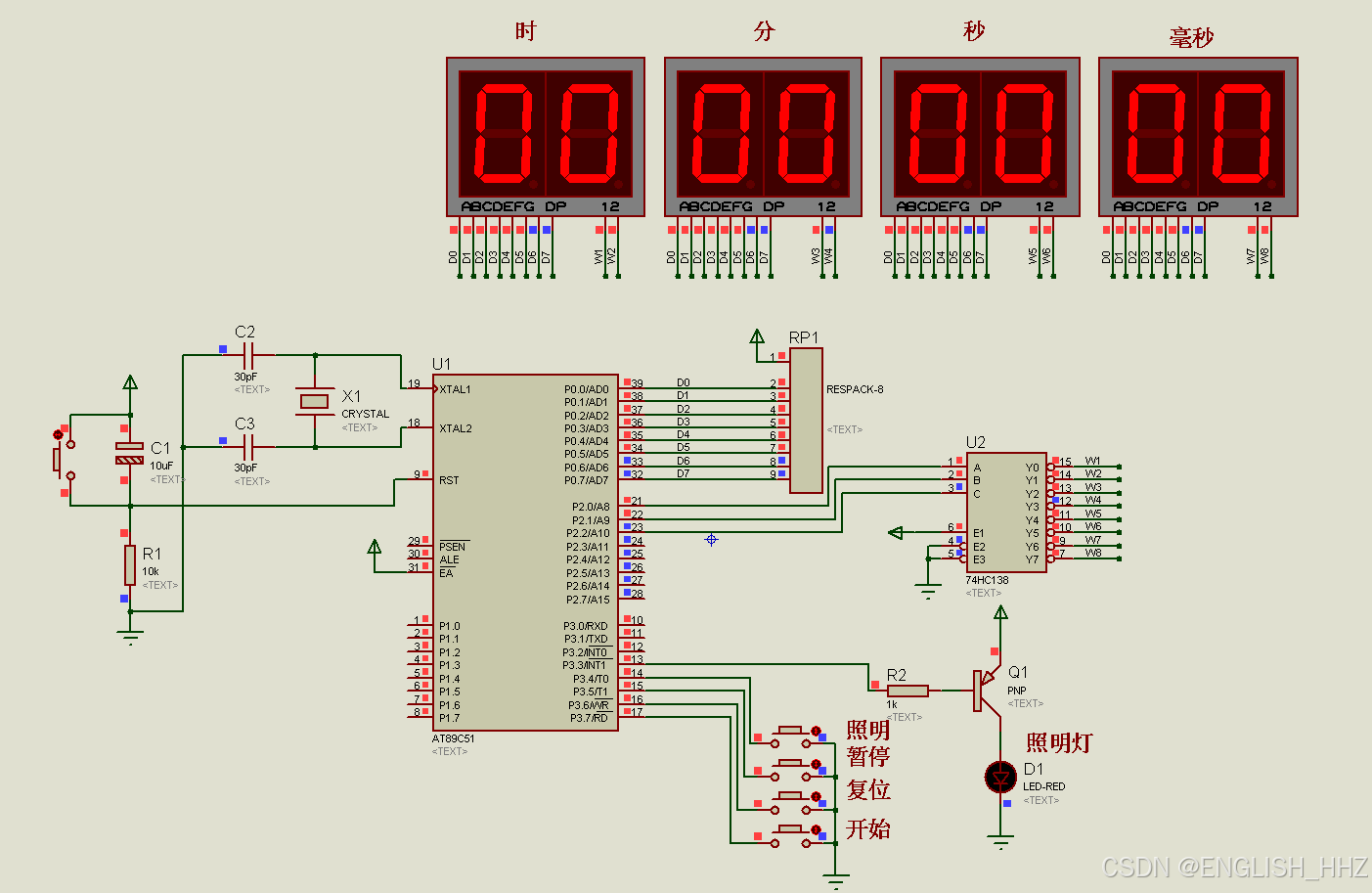Click the power terminal above RP1
Image resolution: width=1372 pixels, height=893 pixels.
click(757, 336)
